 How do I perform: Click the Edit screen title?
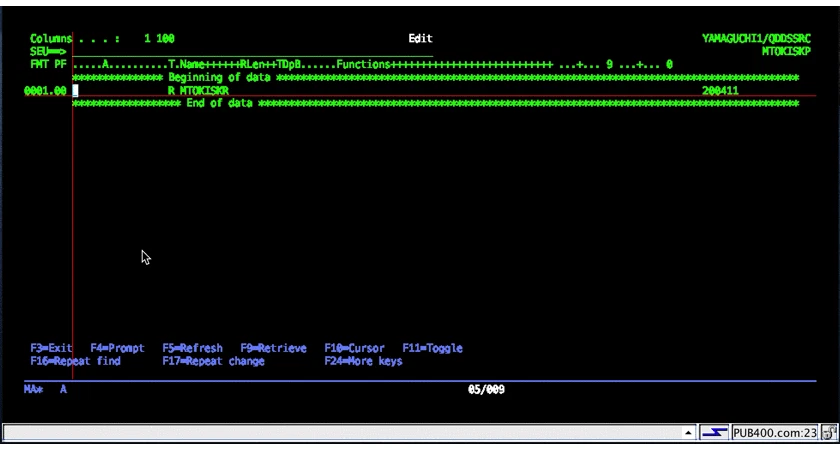[421, 39]
